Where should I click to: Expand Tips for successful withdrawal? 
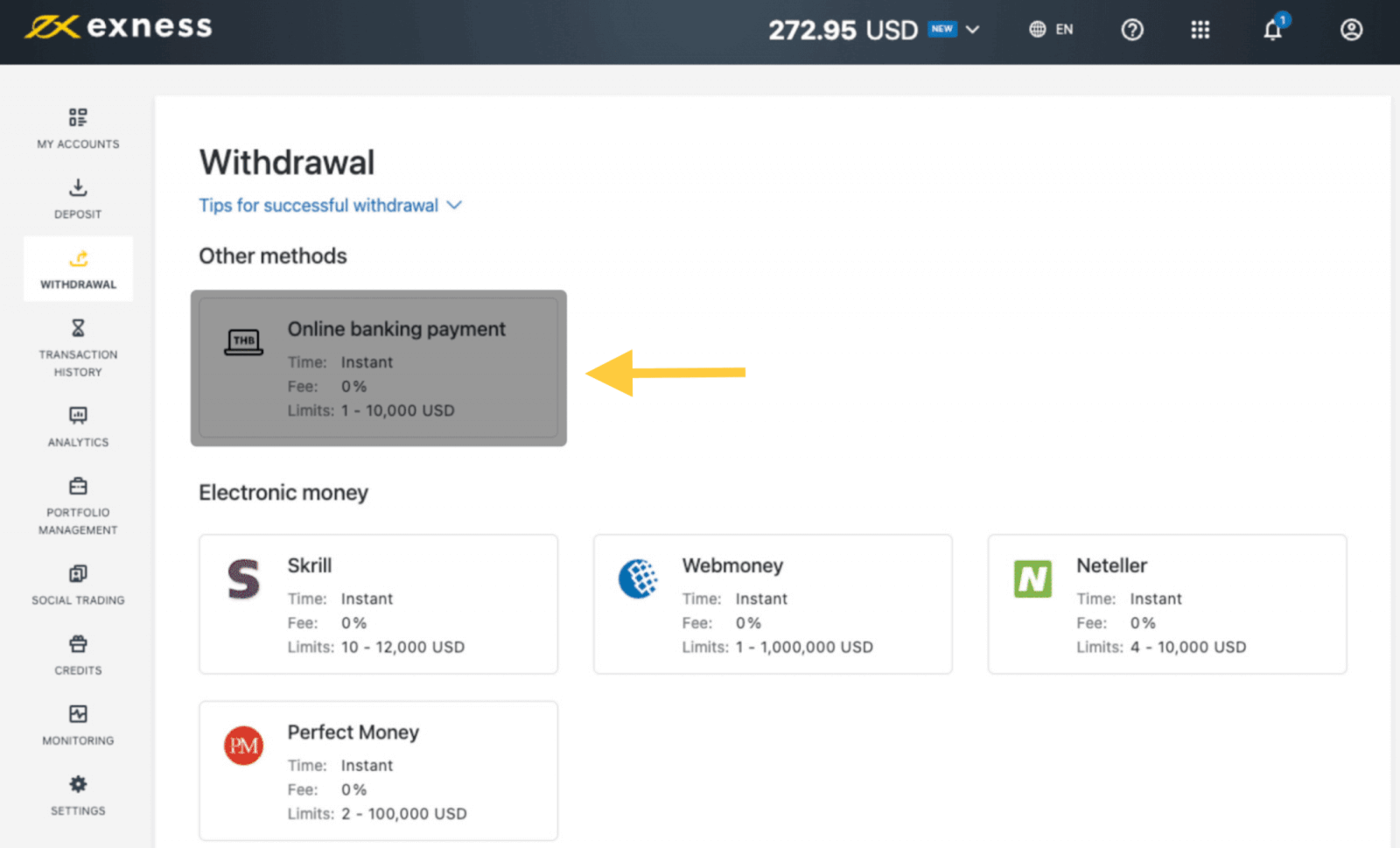click(330, 206)
